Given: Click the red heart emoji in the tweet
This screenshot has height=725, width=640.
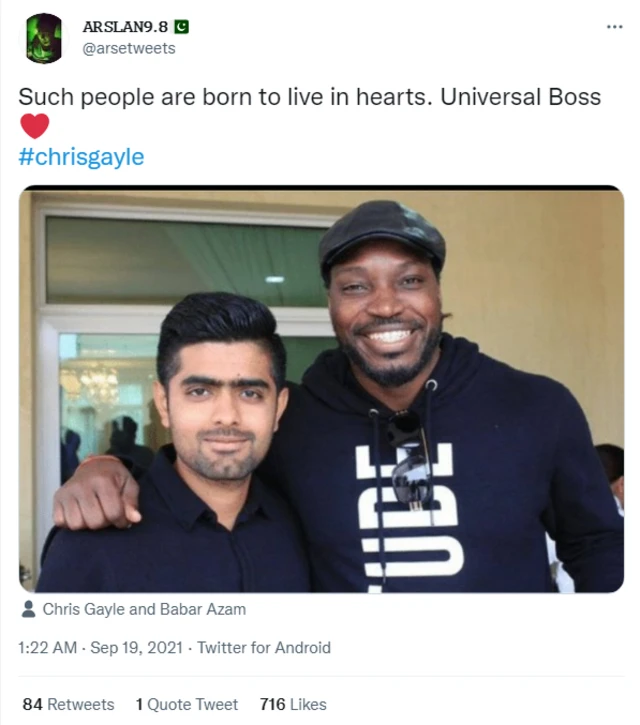Looking at the screenshot, I should (x=35, y=127).
